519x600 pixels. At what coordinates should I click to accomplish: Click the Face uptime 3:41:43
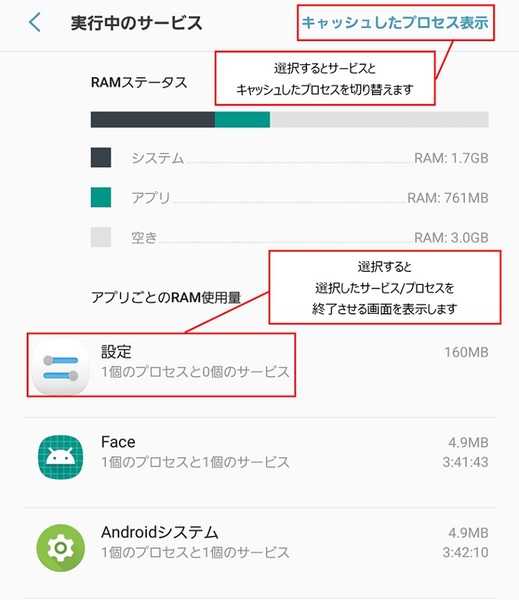465,462
